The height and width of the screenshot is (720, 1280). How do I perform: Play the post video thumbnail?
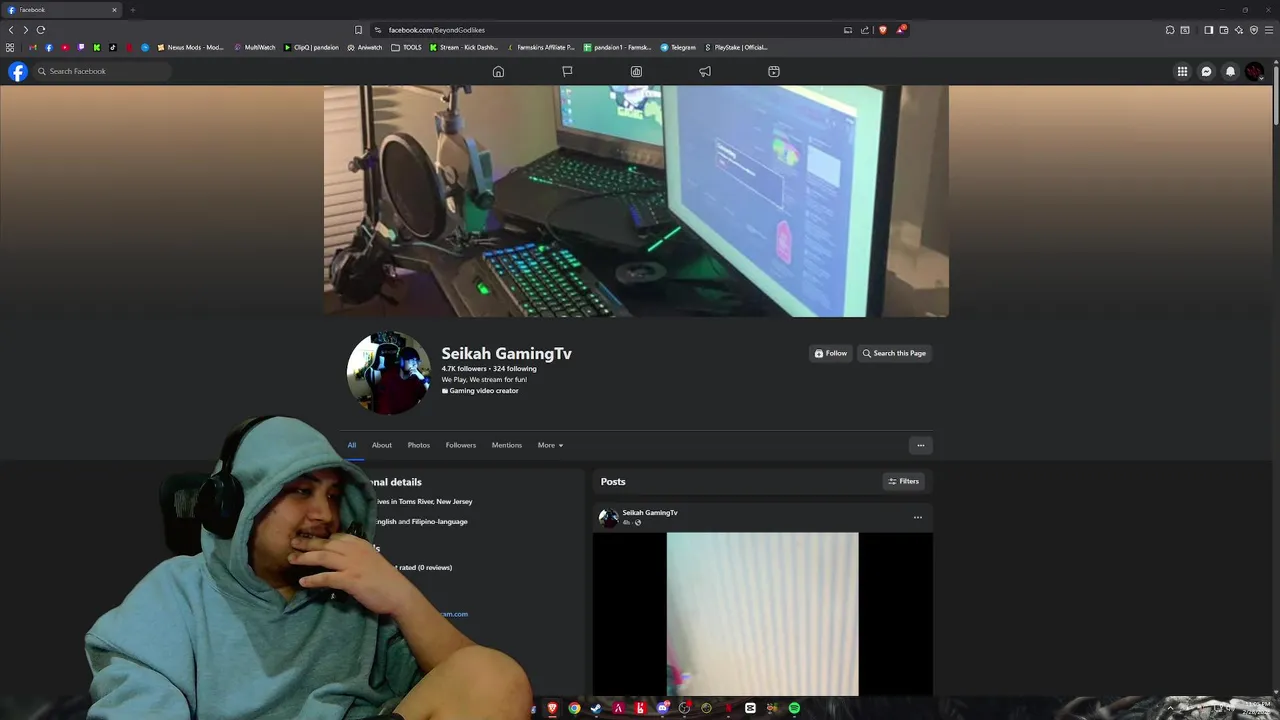pos(762,614)
